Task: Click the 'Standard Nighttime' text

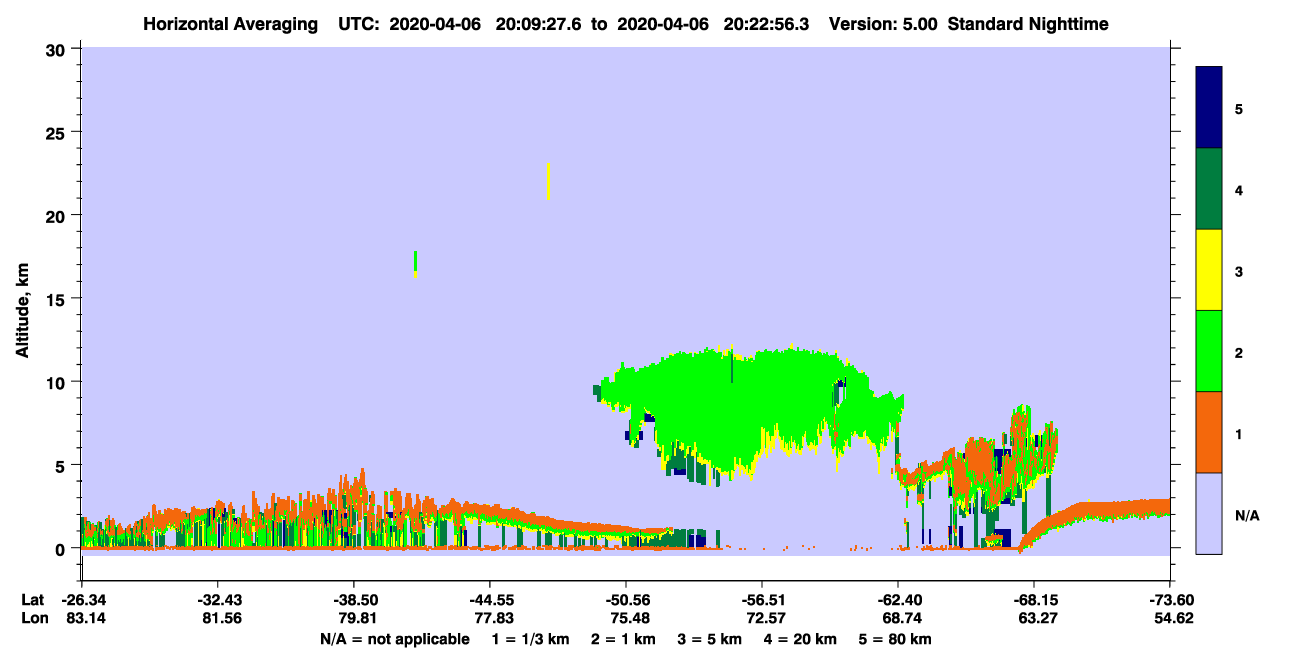Action: point(1030,23)
